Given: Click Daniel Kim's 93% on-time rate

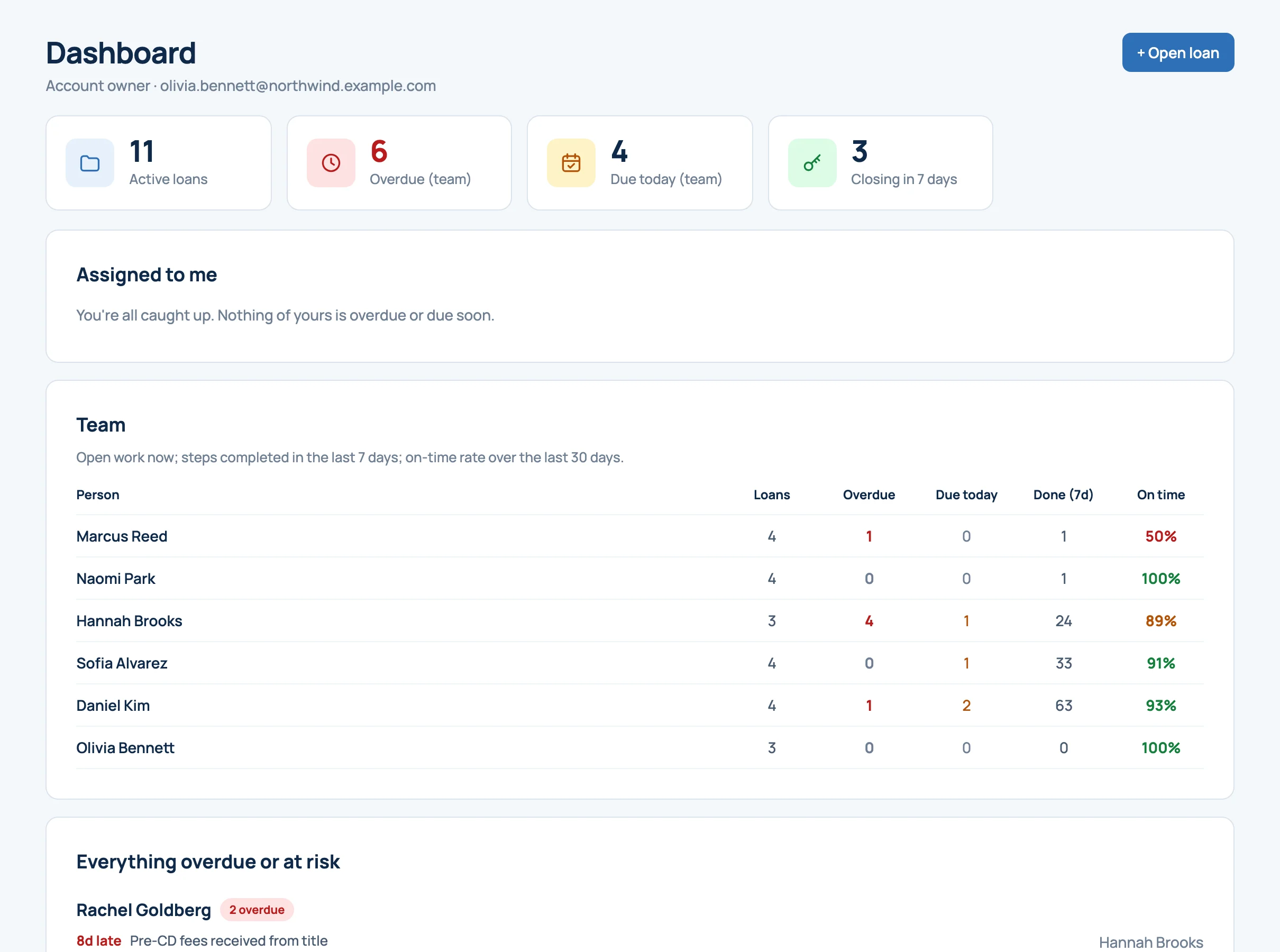Looking at the screenshot, I should tap(1160, 706).
